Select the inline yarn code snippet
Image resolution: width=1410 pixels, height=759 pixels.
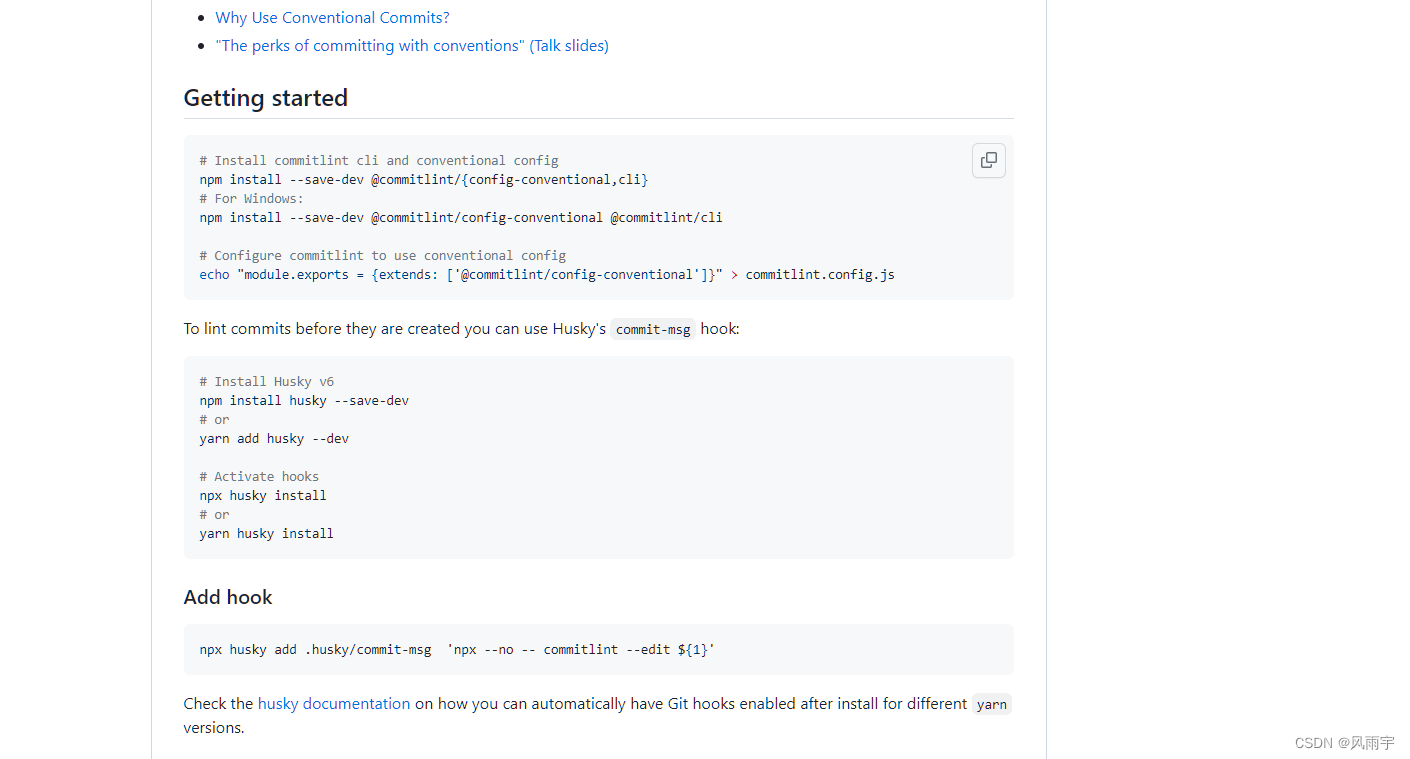coord(991,703)
